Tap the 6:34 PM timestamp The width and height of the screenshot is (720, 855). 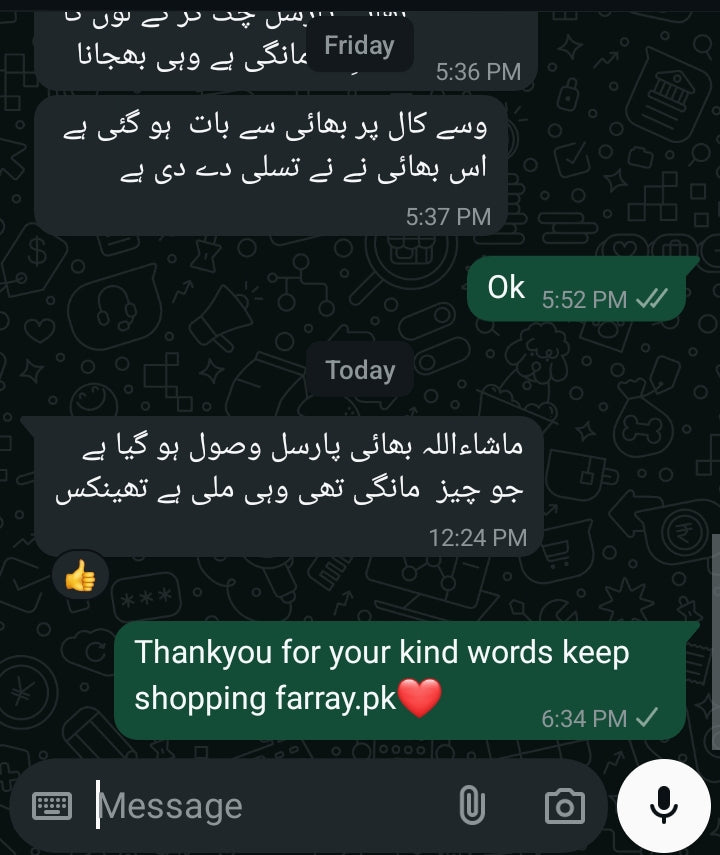click(584, 719)
